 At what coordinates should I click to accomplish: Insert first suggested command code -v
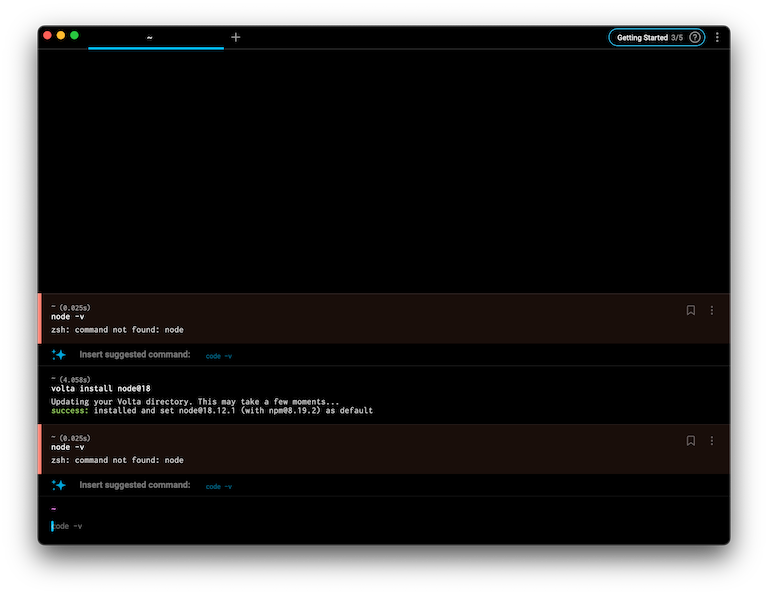click(218, 356)
